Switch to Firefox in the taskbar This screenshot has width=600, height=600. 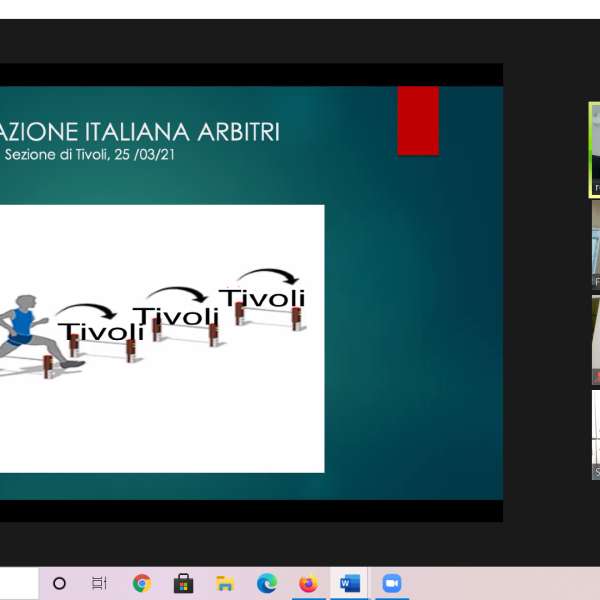tap(308, 583)
